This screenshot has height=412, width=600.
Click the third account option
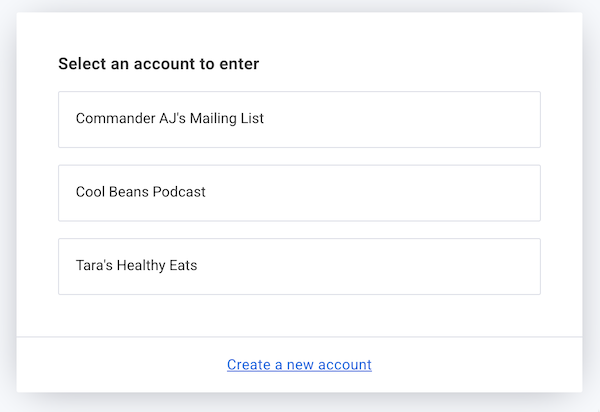click(299, 266)
